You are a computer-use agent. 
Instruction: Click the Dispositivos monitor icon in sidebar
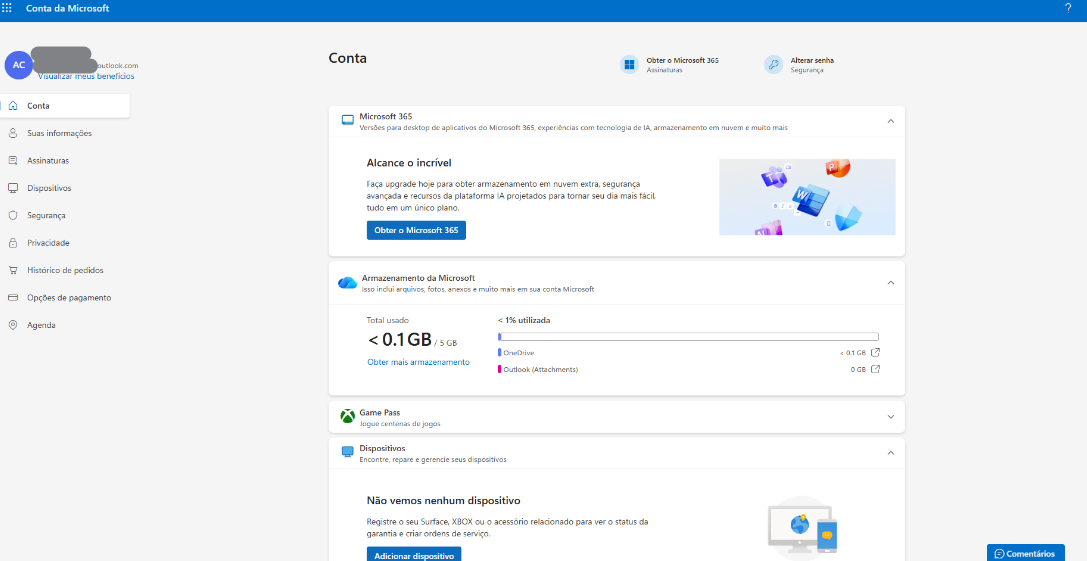pyautogui.click(x=12, y=188)
